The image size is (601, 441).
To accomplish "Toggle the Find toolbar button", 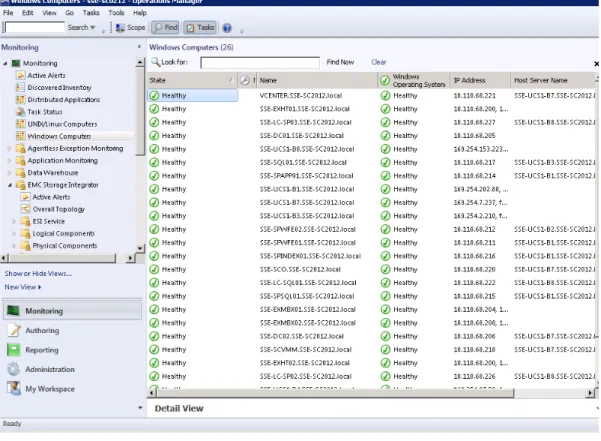I will pos(165,28).
